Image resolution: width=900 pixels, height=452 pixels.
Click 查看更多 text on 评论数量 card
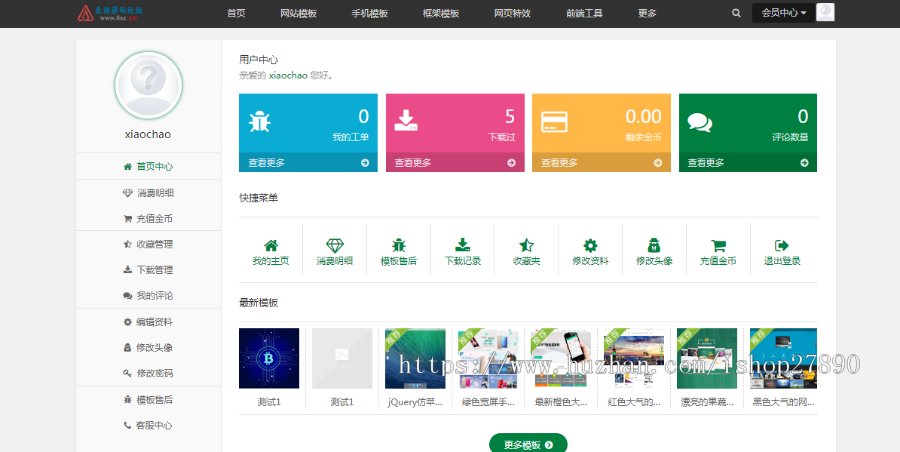706,163
